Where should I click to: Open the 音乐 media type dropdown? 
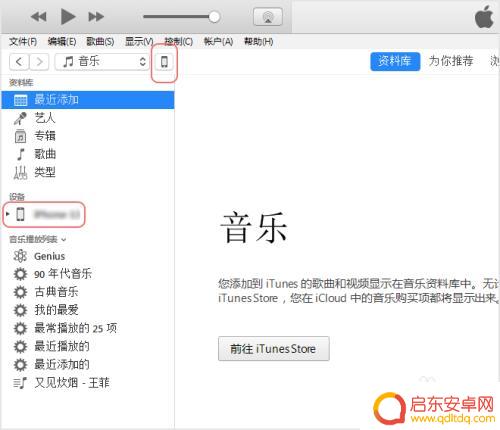tap(102, 62)
